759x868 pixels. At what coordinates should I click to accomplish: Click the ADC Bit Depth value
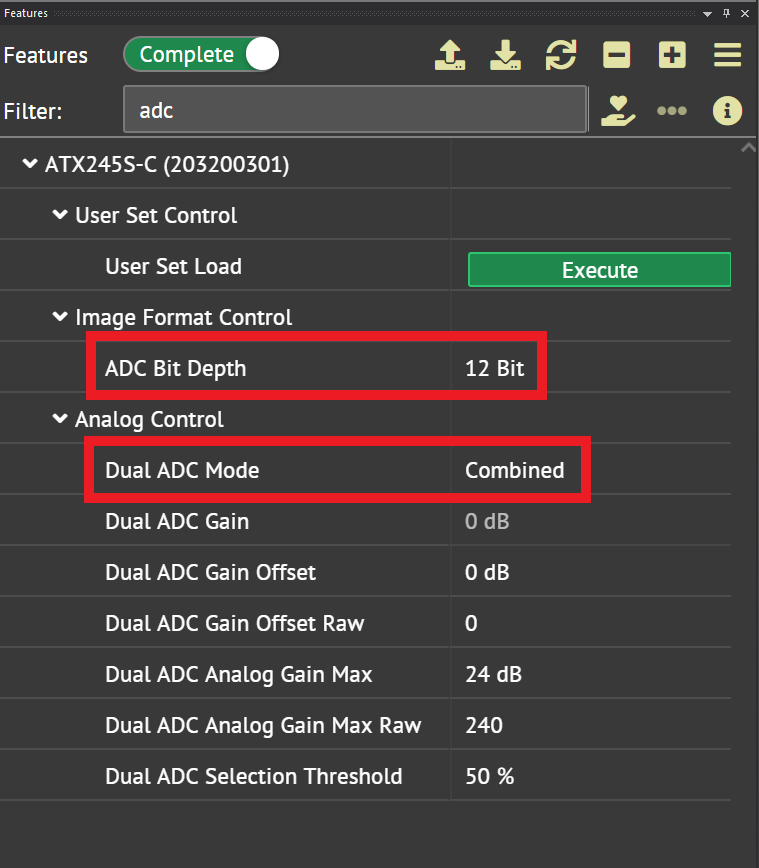coord(495,368)
